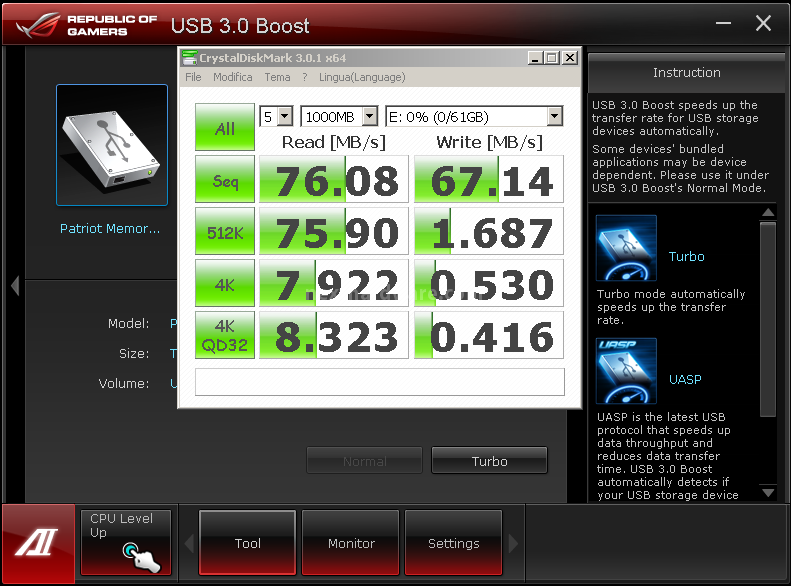791x586 pixels.
Task: Open the Tool menu button
Action: point(247,543)
